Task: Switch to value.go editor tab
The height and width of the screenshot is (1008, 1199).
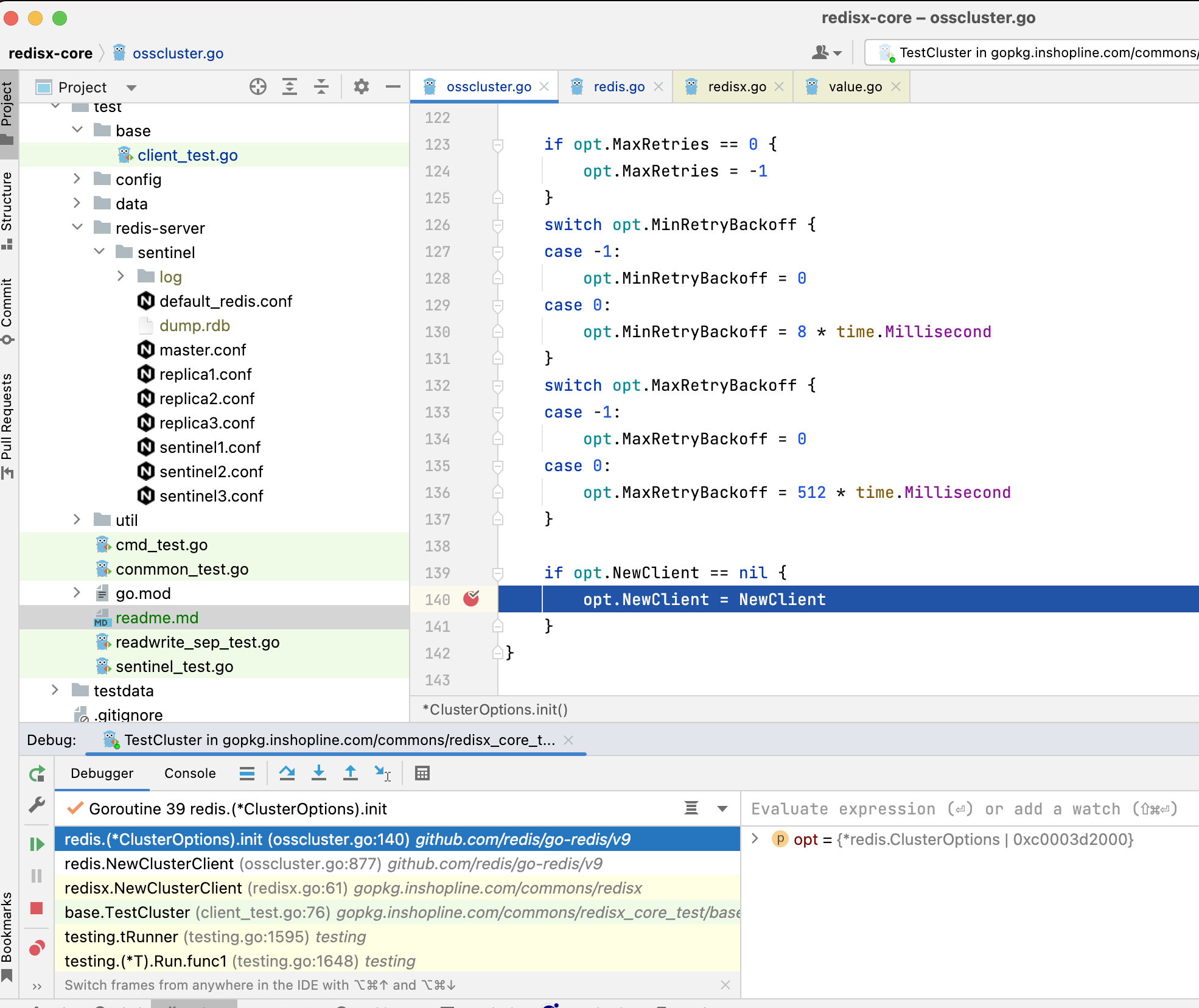Action: point(855,86)
